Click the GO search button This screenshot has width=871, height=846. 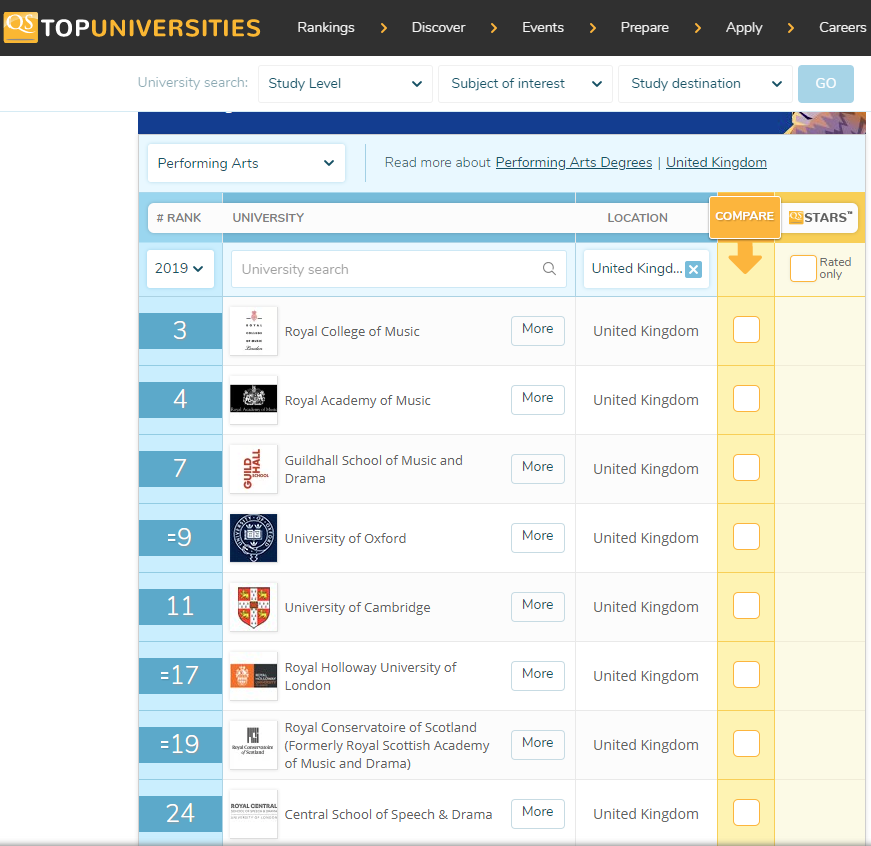825,84
